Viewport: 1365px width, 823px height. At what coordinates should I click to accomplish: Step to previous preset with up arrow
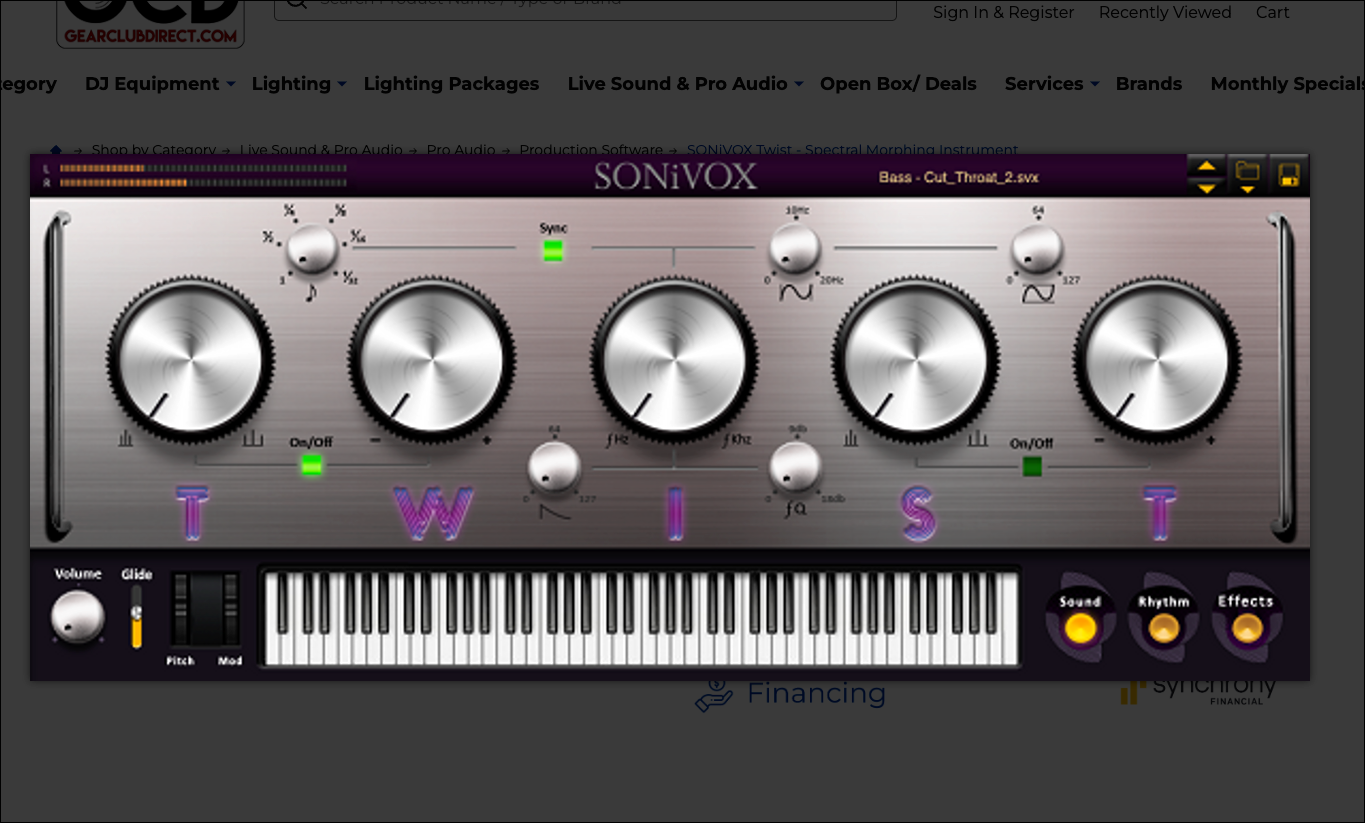(x=1206, y=166)
